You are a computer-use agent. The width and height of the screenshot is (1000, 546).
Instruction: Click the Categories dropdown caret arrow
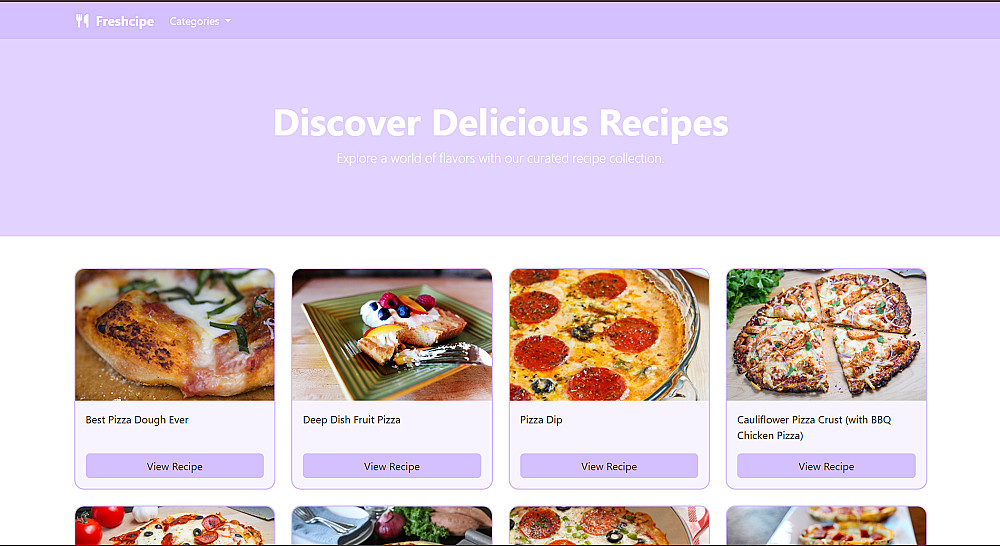point(228,21)
